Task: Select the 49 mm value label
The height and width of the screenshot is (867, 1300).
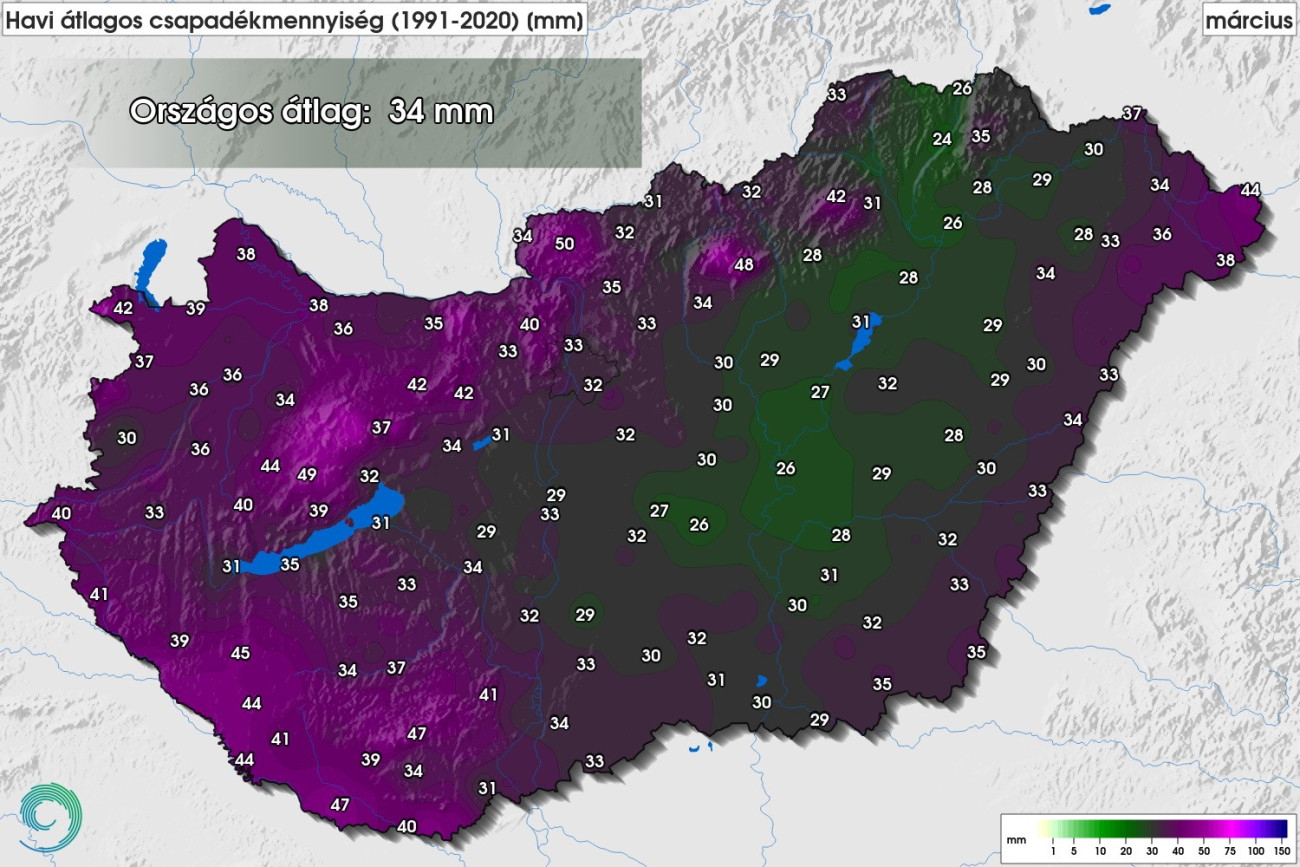Action: click(307, 474)
